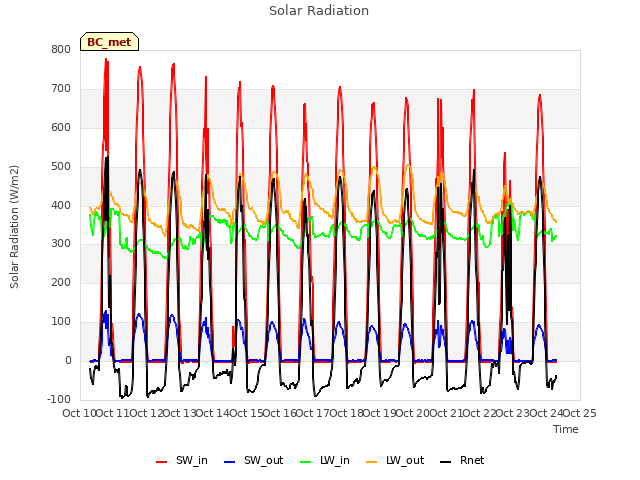The width and height of the screenshot is (640, 480).
Task: Click the 300 y-axis tick label
Action: [61, 243]
